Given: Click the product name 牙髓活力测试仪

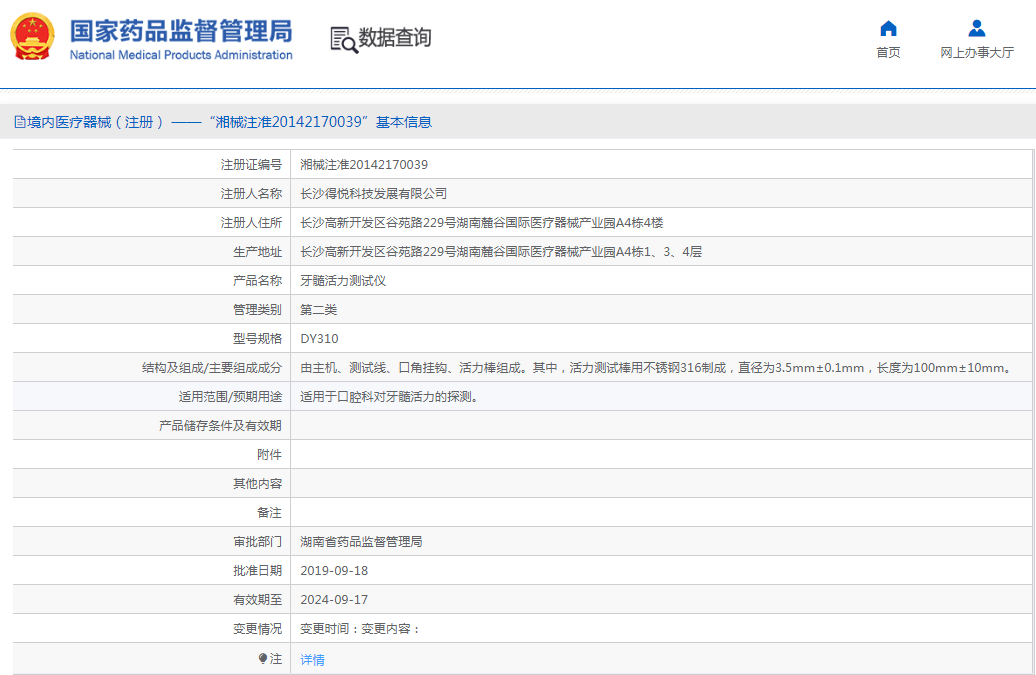Looking at the screenshot, I should [343, 281].
